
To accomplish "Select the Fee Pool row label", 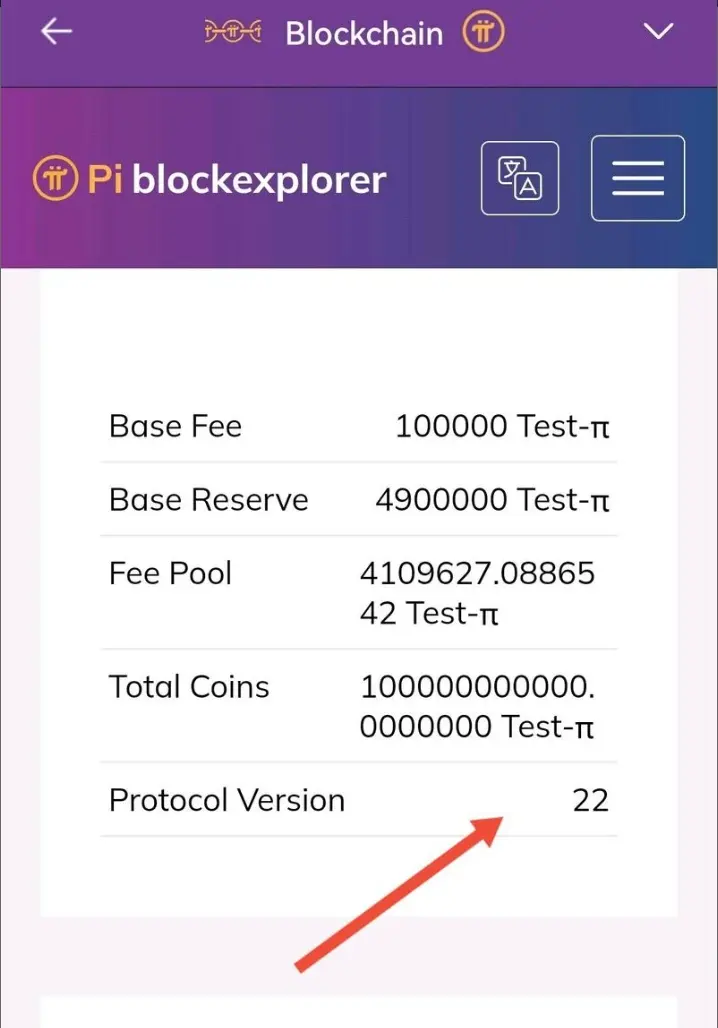I will [170, 573].
